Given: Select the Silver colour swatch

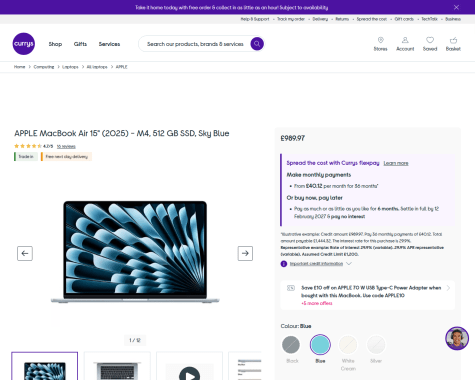Looking at the screenshot, I should 376,345.
